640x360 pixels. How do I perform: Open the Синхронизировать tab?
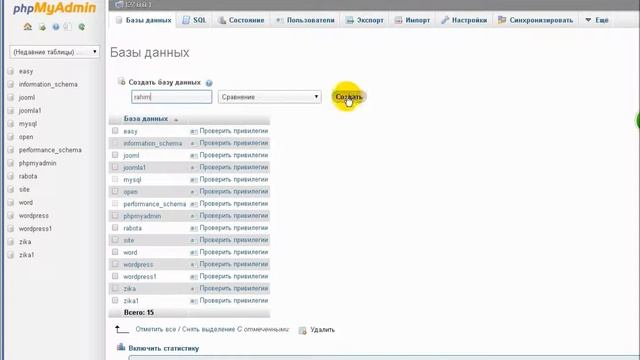click(x=536, y=20)
